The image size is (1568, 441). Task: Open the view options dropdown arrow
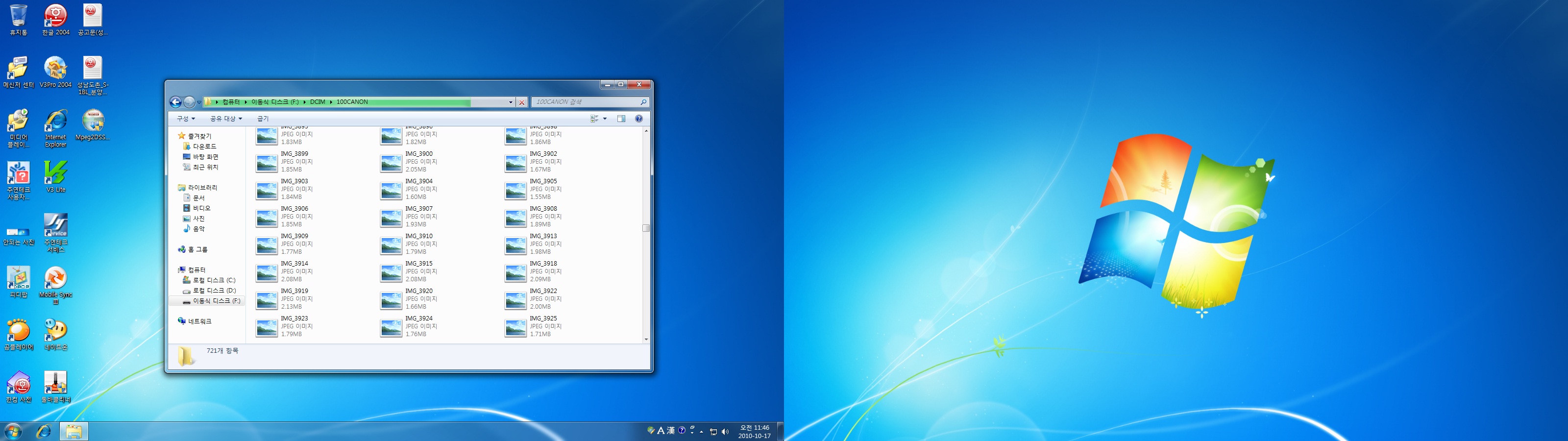coord(605,119)
